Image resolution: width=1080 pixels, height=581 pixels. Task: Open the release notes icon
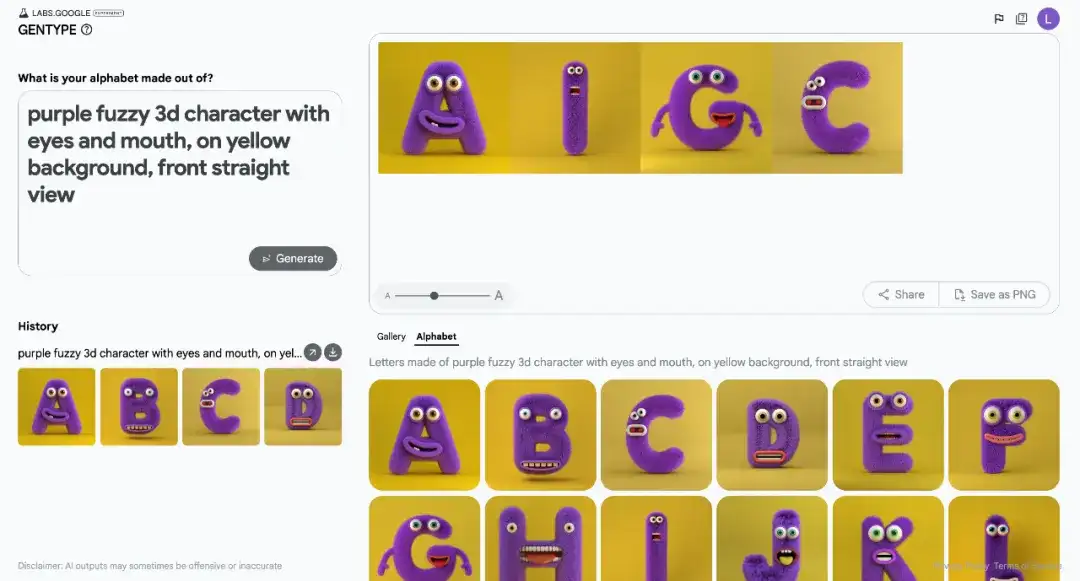click(x=1021, y=19)
